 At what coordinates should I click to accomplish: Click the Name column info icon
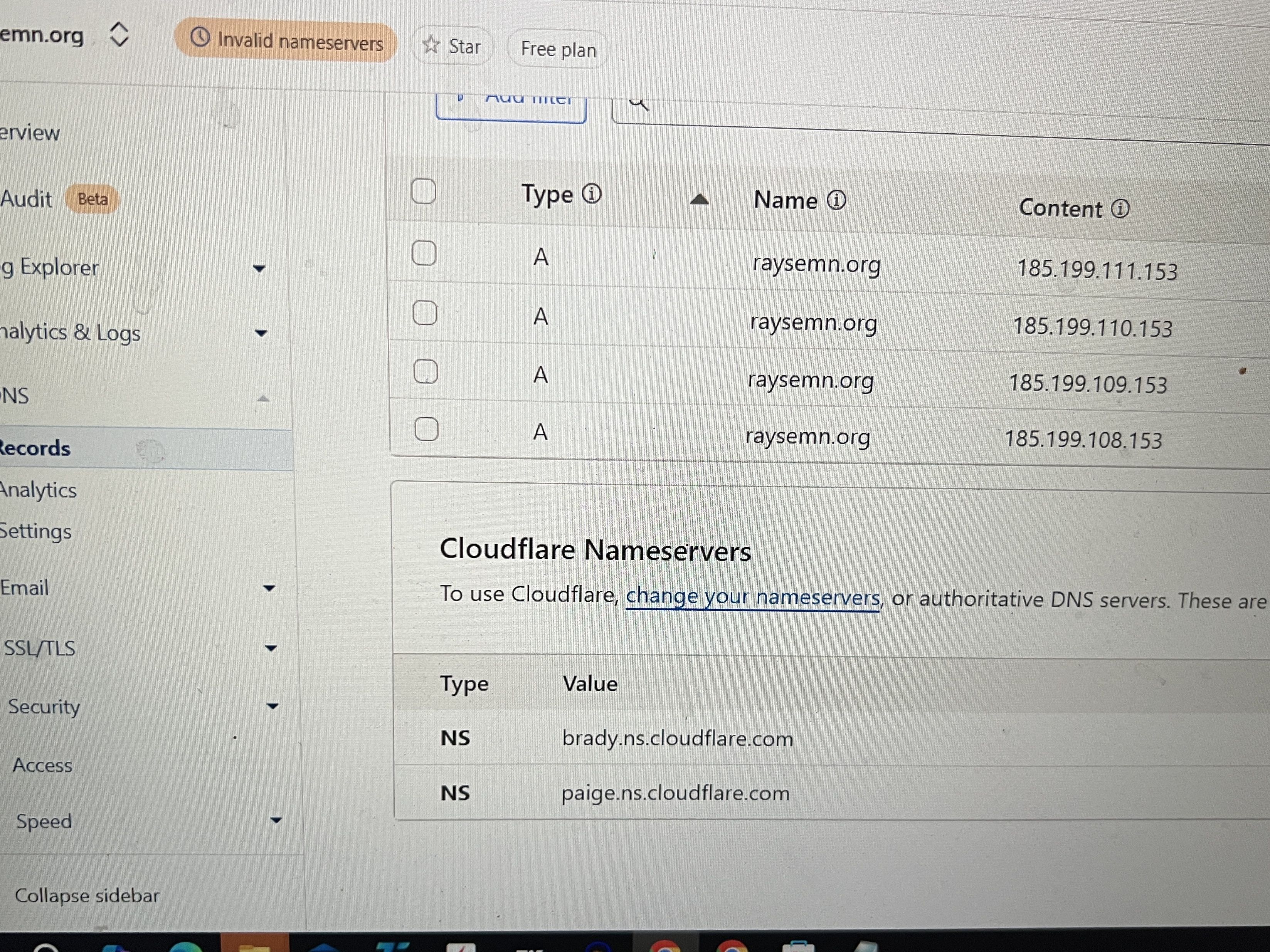(836, 200)
